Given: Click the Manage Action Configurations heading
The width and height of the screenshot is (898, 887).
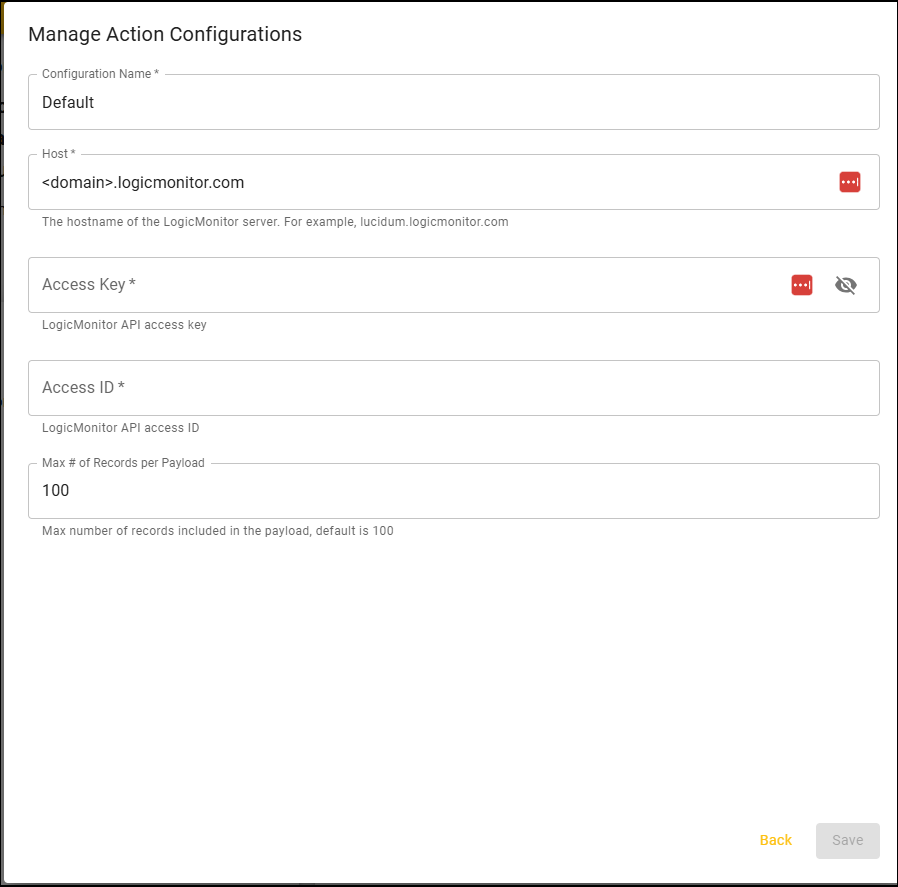Looking at the screenshot, I should pos(165,34).
